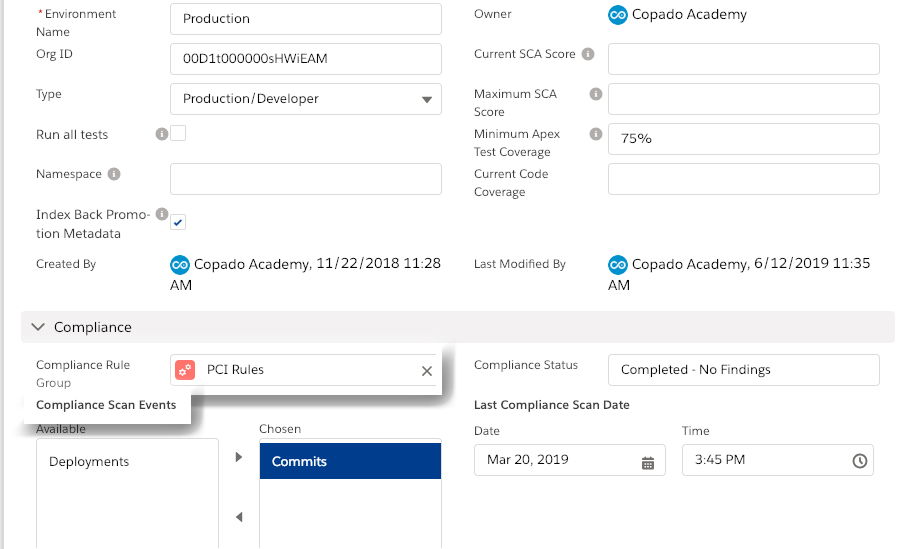Click the Last Compliance Scan Date label
This screenshot has width=909, height=549.
tap(552, 405)
